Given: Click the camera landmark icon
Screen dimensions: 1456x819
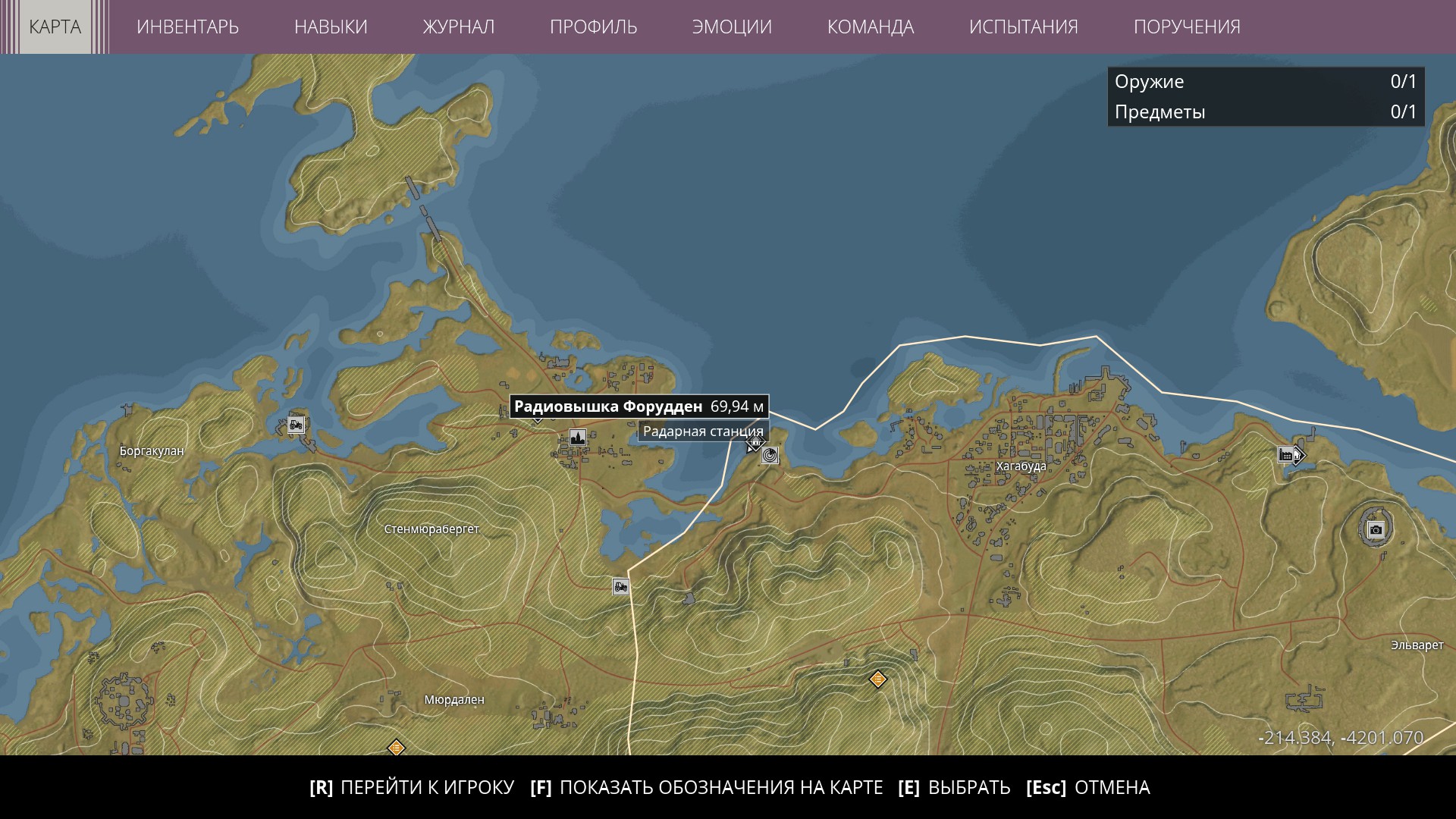Looking at the screenshot, I should pyautogui.click(x=1376, y=530).
